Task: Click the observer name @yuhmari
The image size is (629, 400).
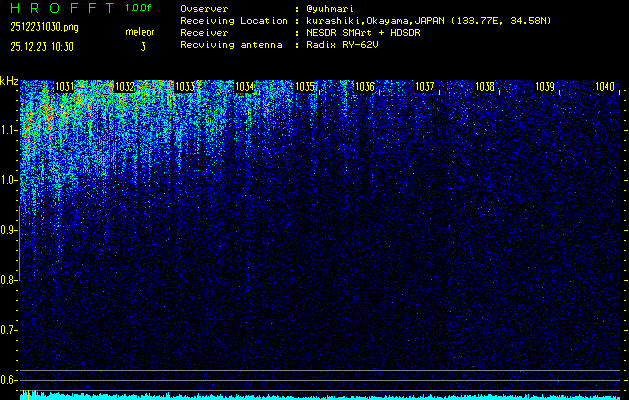Action: 334,8
